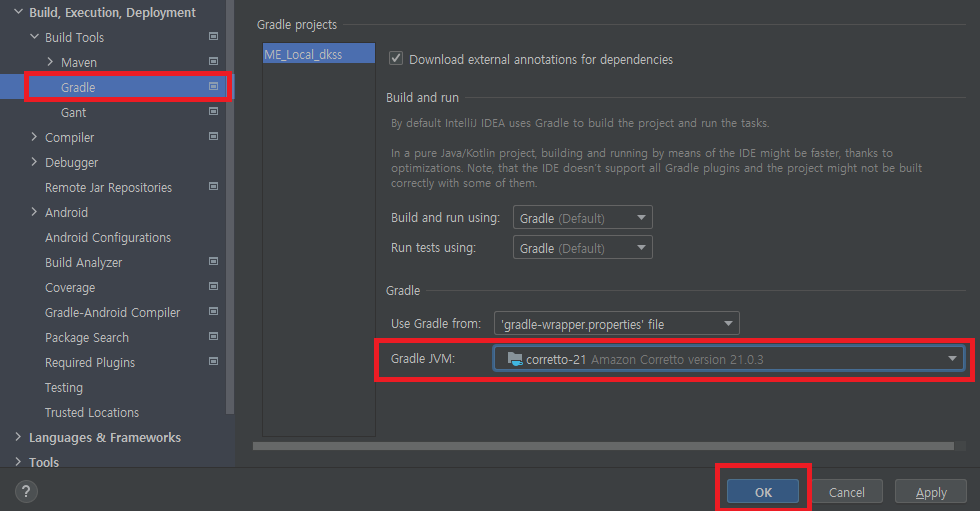Open the Build and run using dropdown
This screenshot has width=980, height=511.
click(x=582, y=217)
